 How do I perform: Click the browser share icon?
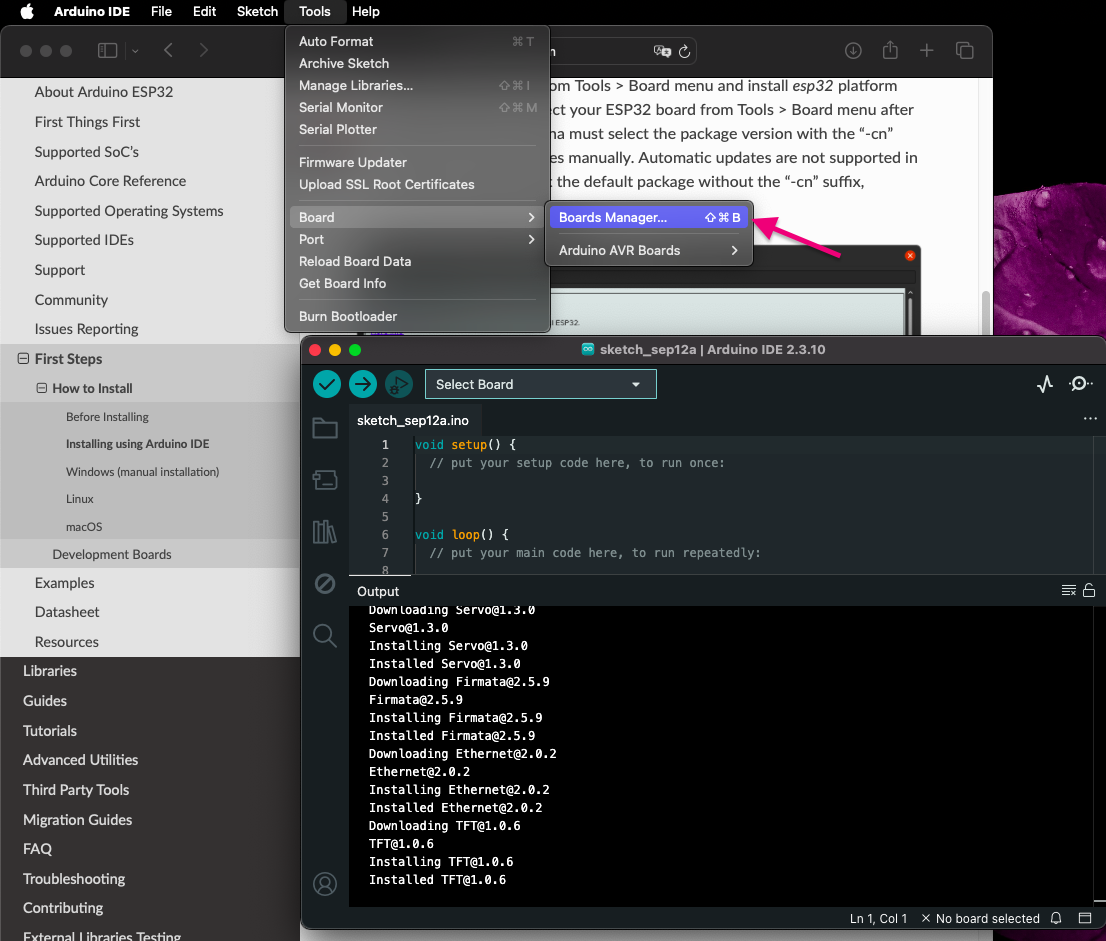point(890,50)
